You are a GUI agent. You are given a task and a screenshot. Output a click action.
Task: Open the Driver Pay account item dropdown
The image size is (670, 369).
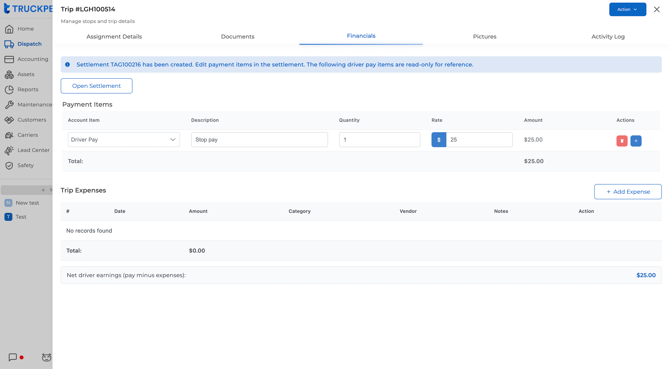(x=123, y=140)
